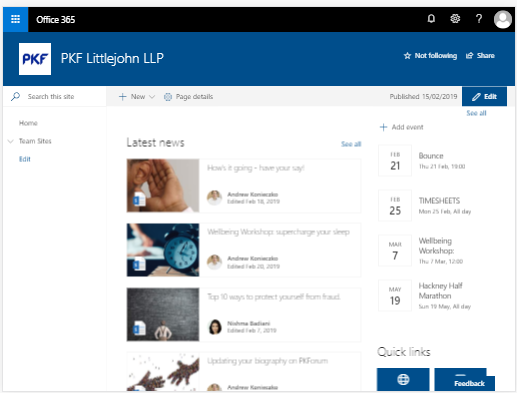Click Edit link in the left navigation
This screenshot has height=393, width=517.
click(x=25, y=159)
